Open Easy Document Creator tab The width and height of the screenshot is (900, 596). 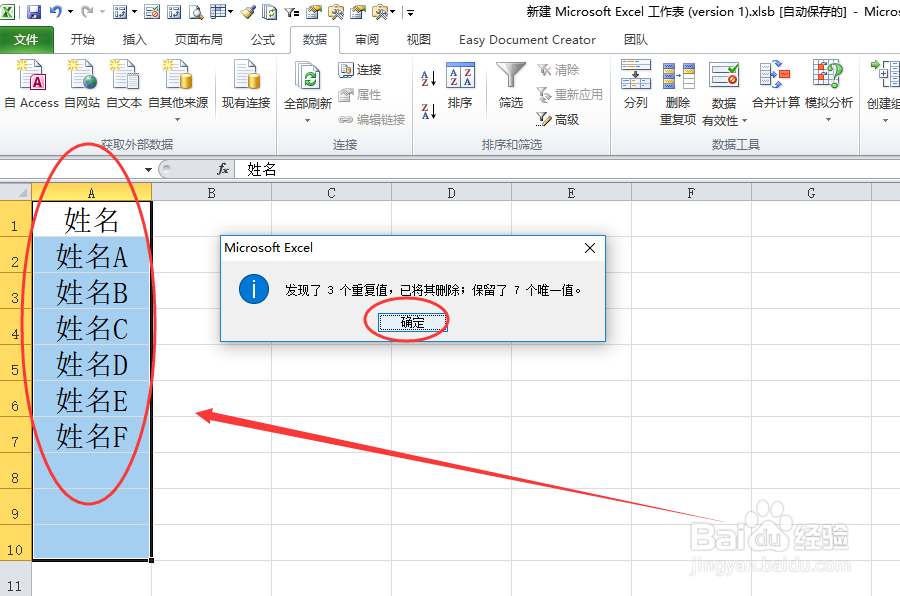(x=527, y=40)
